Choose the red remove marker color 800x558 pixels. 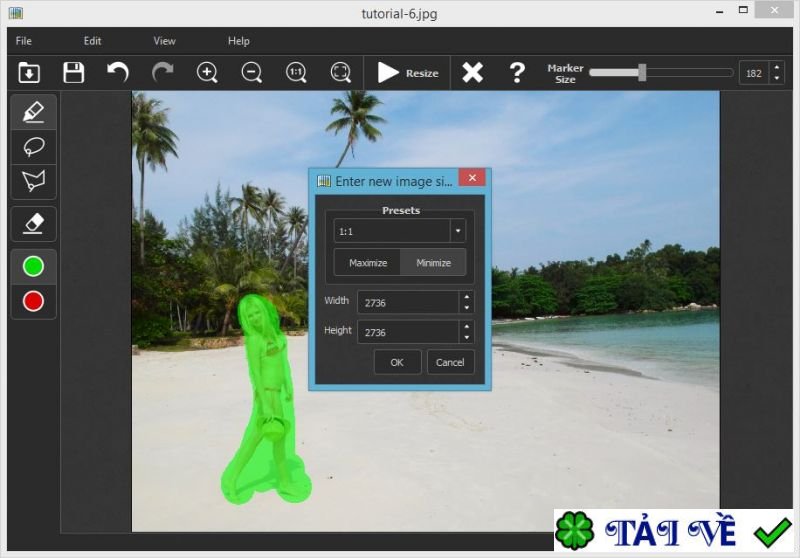(33, 301)
